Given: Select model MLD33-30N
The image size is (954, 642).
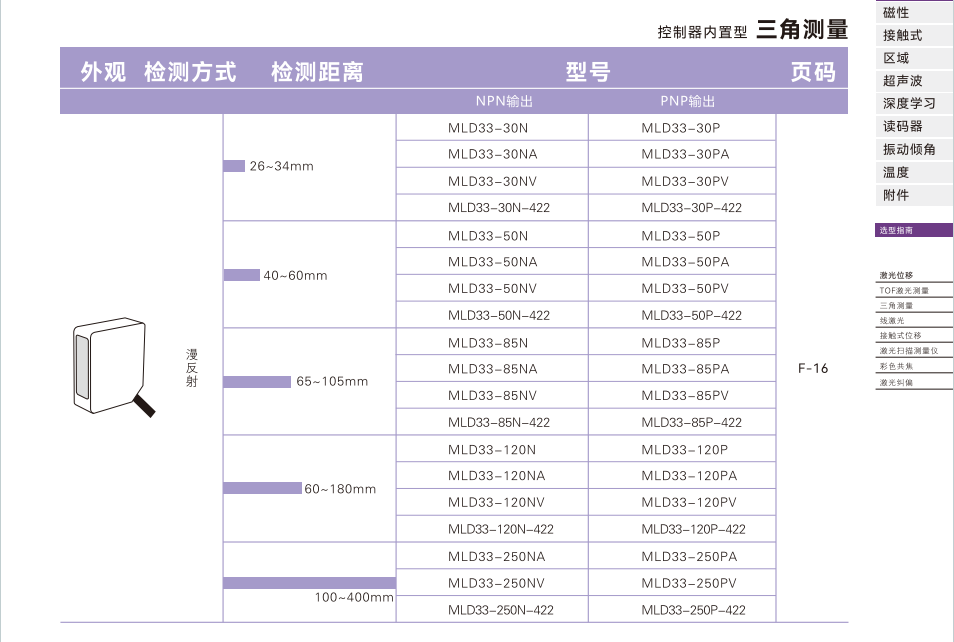Looking at the screenshot, I should point(488,127).
